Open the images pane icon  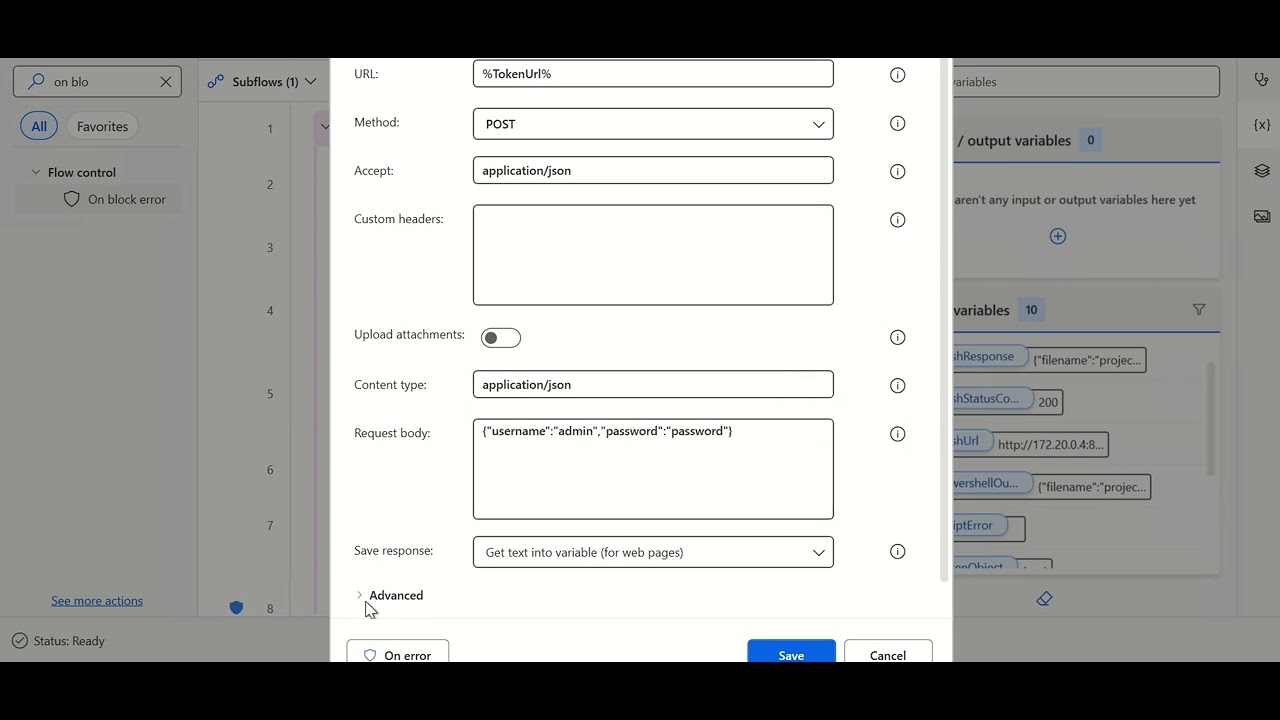[x=1262, y=216]
